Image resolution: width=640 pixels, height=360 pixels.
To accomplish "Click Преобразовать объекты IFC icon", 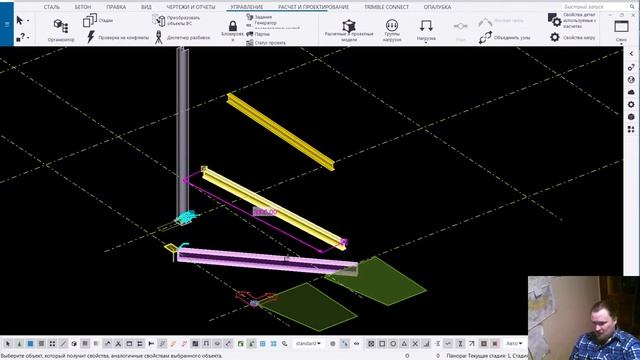I will click(158, 20).
